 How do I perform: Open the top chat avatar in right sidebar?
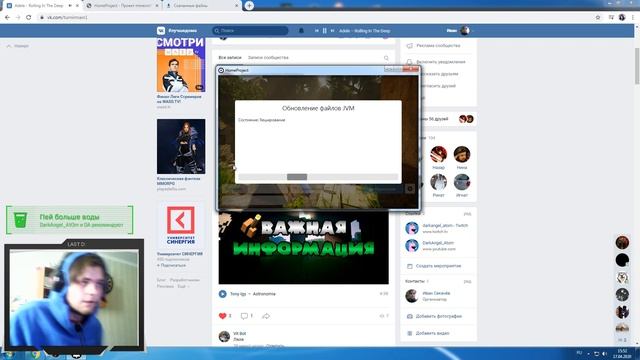[622, 242]
